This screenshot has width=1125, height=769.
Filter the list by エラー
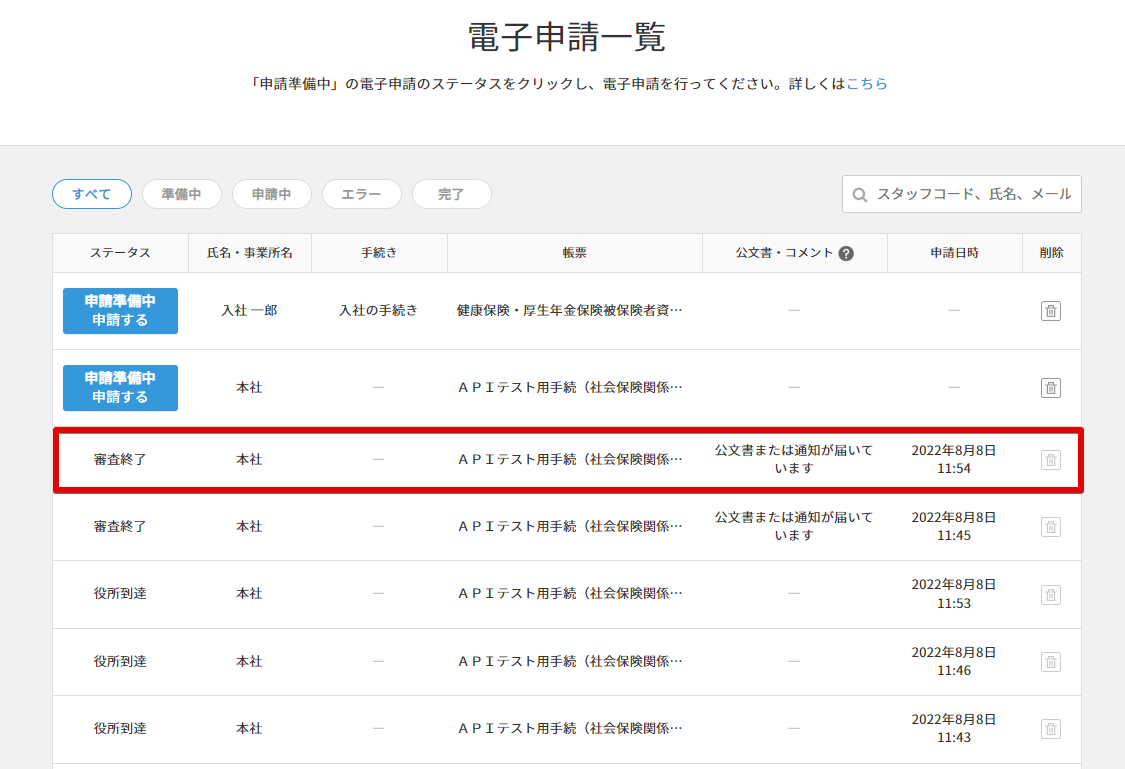[361, 194]
